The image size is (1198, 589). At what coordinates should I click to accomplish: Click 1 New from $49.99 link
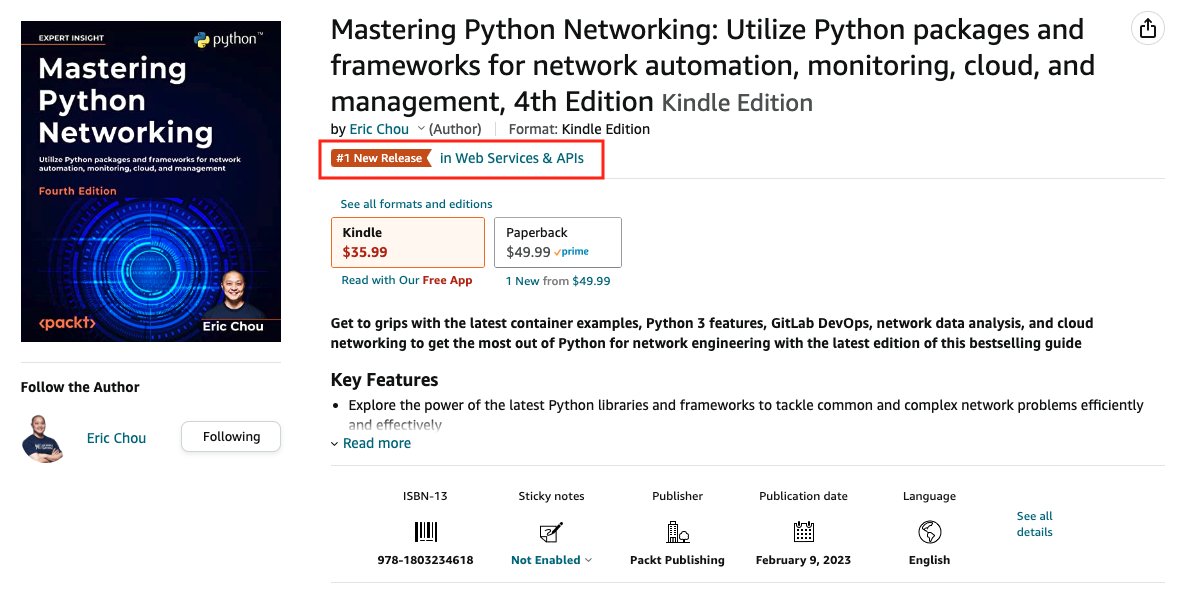[x=558, y=281]
